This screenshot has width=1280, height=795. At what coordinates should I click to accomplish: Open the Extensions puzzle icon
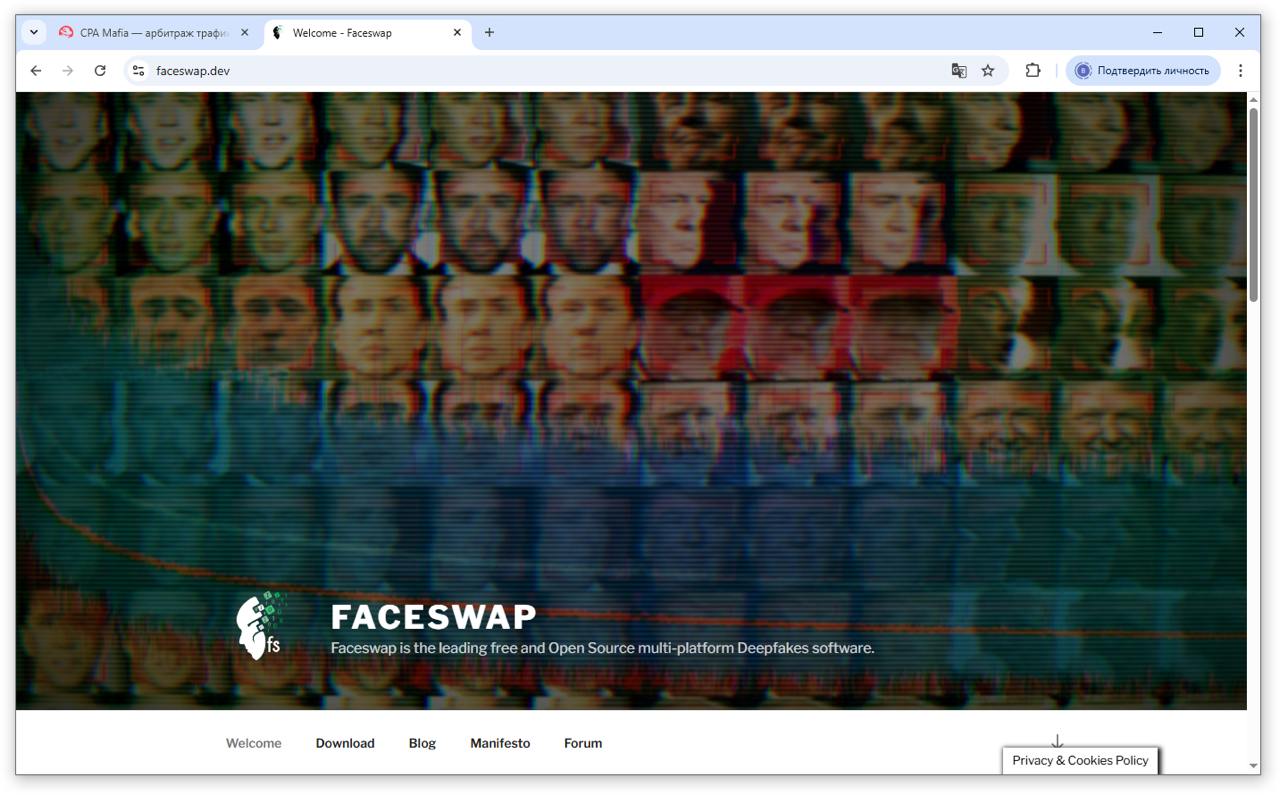(1033, 71)
